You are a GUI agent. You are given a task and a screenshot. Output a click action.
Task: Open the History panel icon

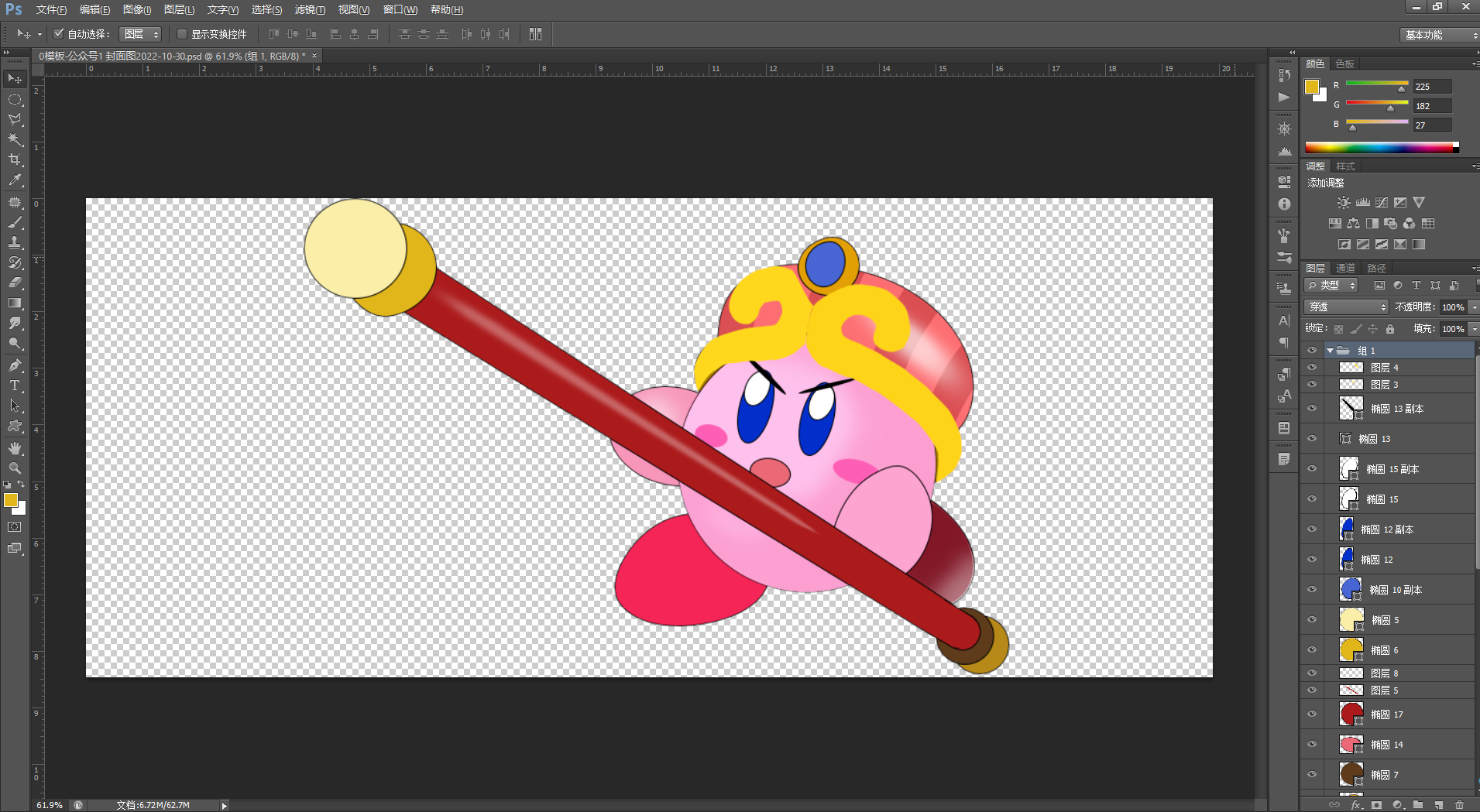pos(1284,75)
